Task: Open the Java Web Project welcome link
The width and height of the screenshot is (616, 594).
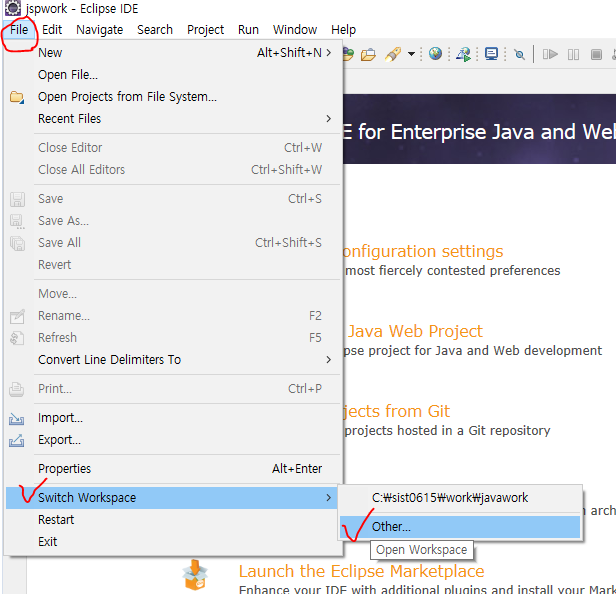Action: tap(415, 332)
